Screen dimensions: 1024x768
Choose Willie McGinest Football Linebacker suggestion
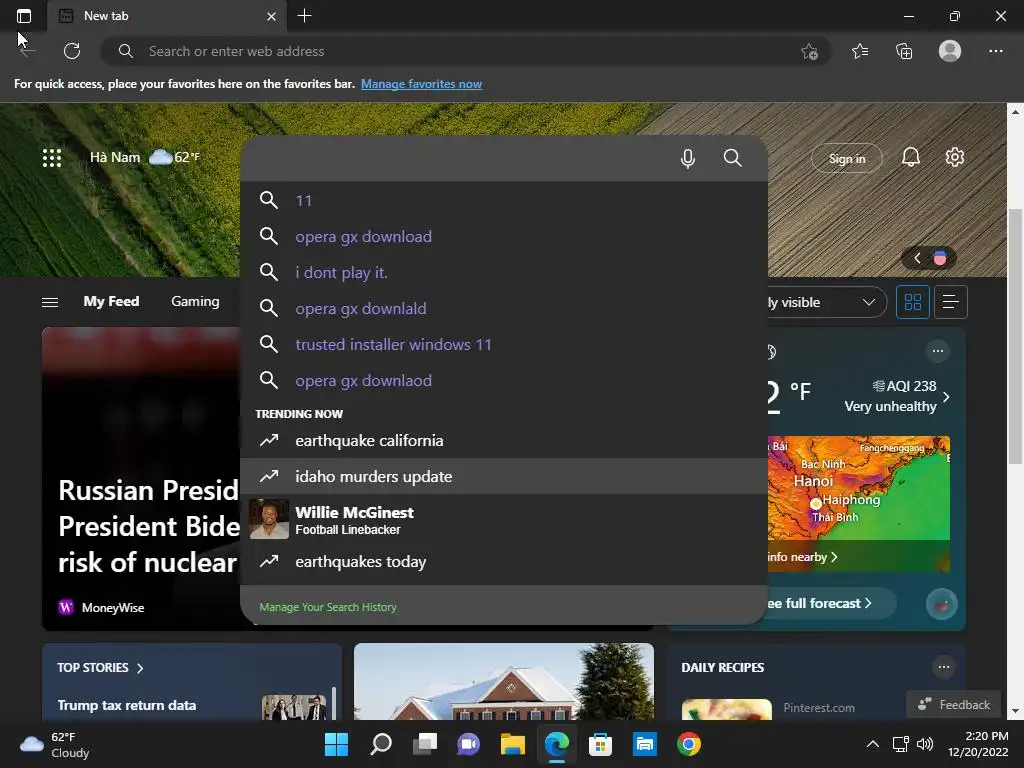click(x=504, y=519)
